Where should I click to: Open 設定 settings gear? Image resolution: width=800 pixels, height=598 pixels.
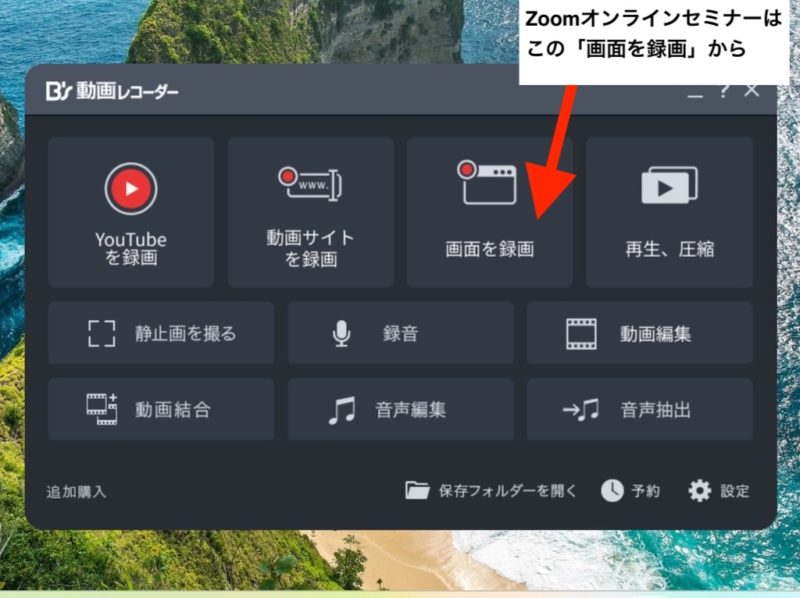719,491
